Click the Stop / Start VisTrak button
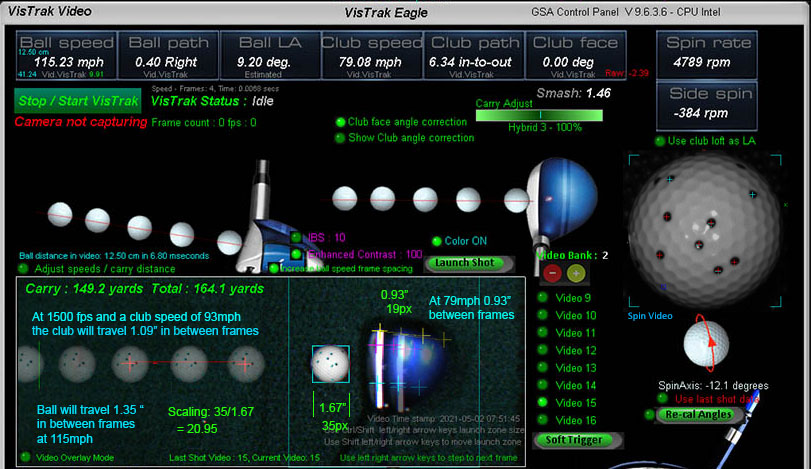The width and height of the screenshot is (811, 469). (x=78, y=101)
